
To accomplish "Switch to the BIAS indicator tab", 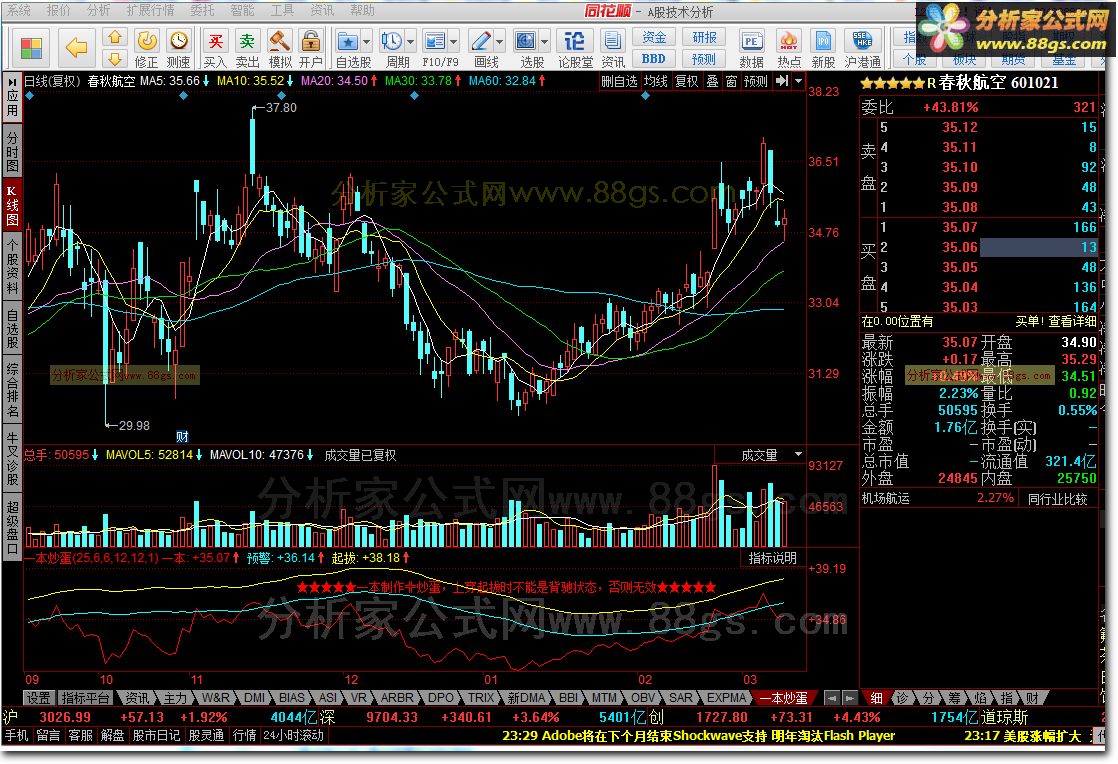I will coord(292,698).
